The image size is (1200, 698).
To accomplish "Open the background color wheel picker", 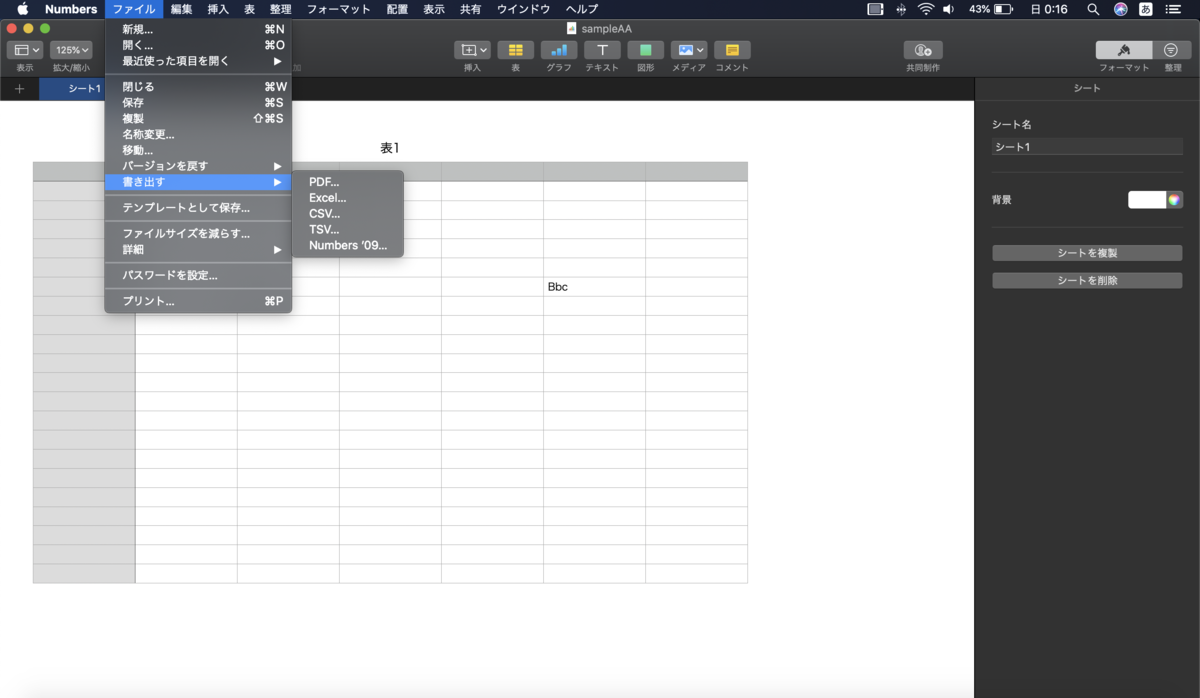I will click(x=1175, y=200).
